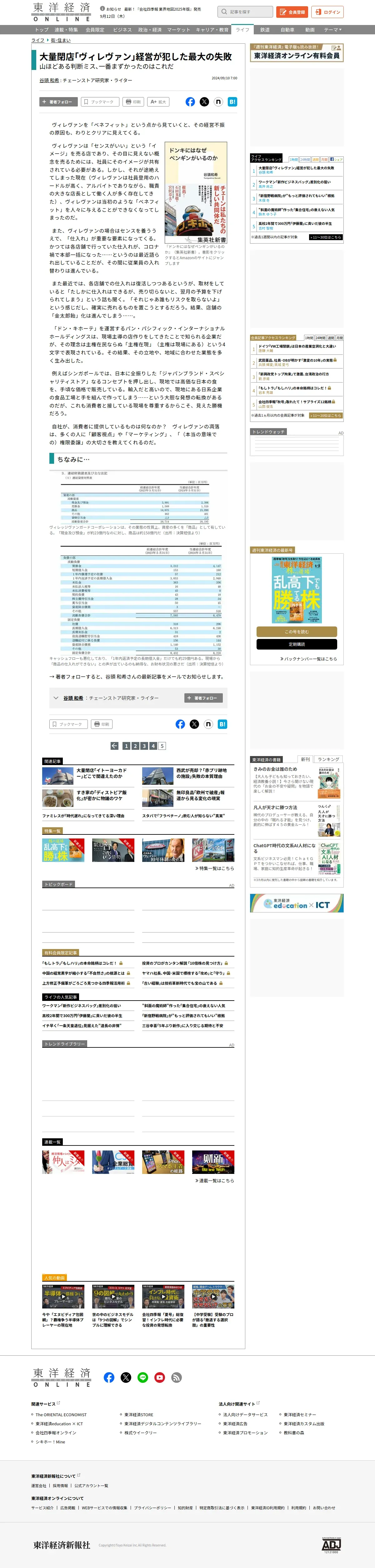Open マーケット navigation item
Image resolution: width=375 pixels, height=1568 pixels.
(x=178, y=29)
